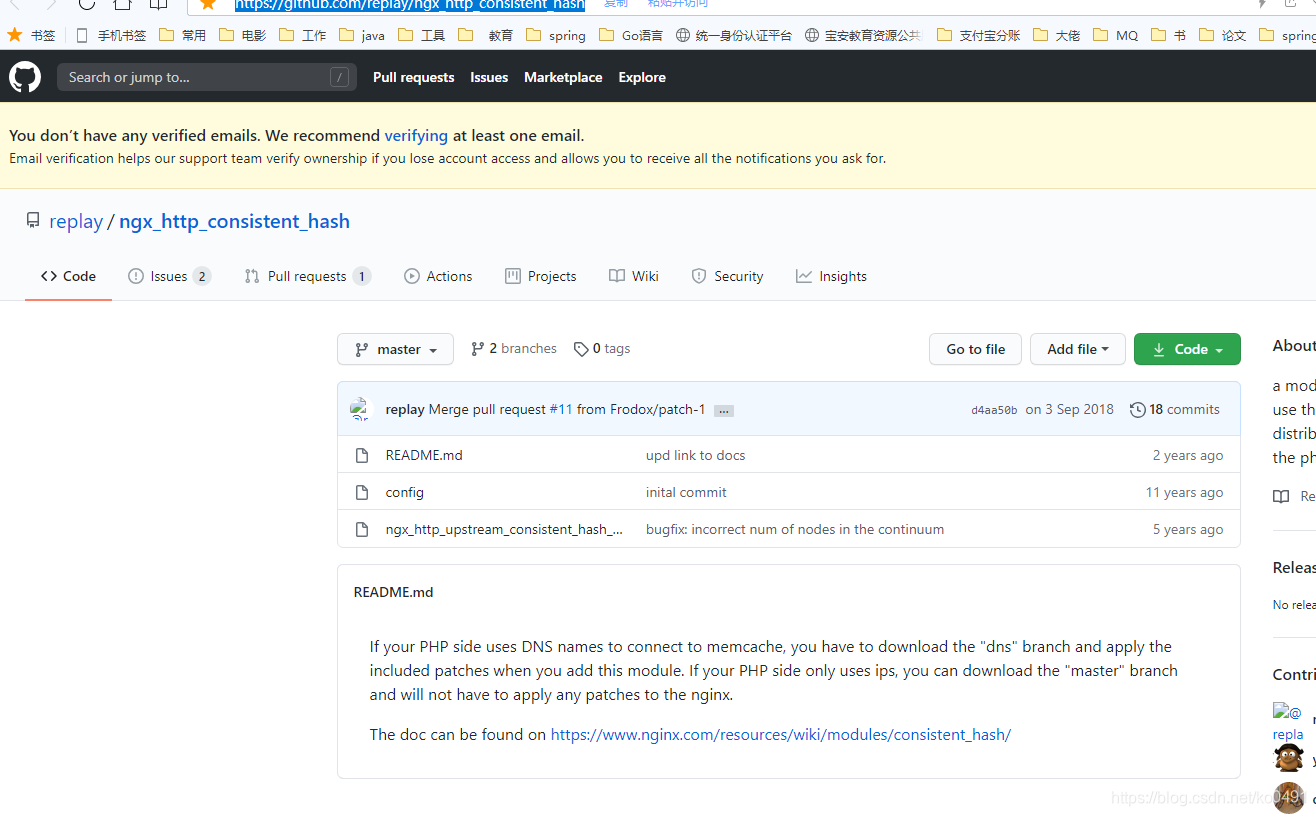Image resolution: width=1316 pixels, height=816 pixels.
Task: Open the replay owner profile link
Action: click(x=76, y=221)
